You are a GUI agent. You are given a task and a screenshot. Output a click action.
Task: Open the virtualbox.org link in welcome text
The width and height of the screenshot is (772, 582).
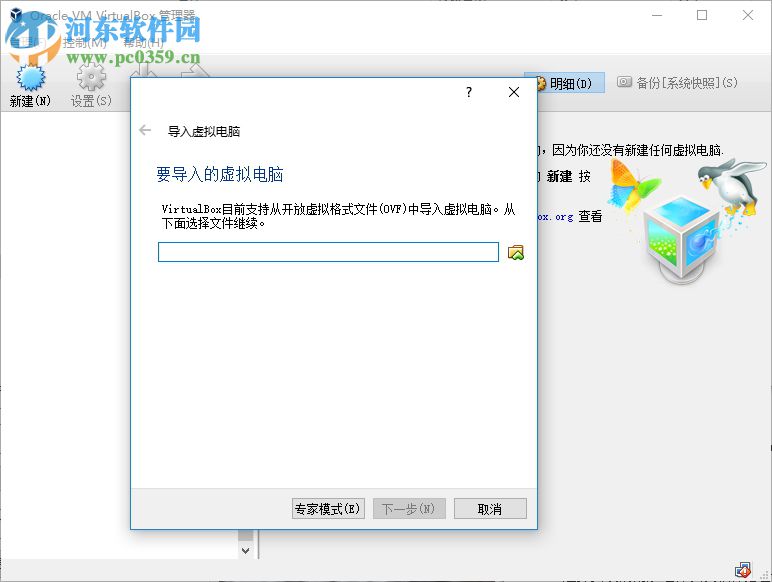tap(555, 217)
